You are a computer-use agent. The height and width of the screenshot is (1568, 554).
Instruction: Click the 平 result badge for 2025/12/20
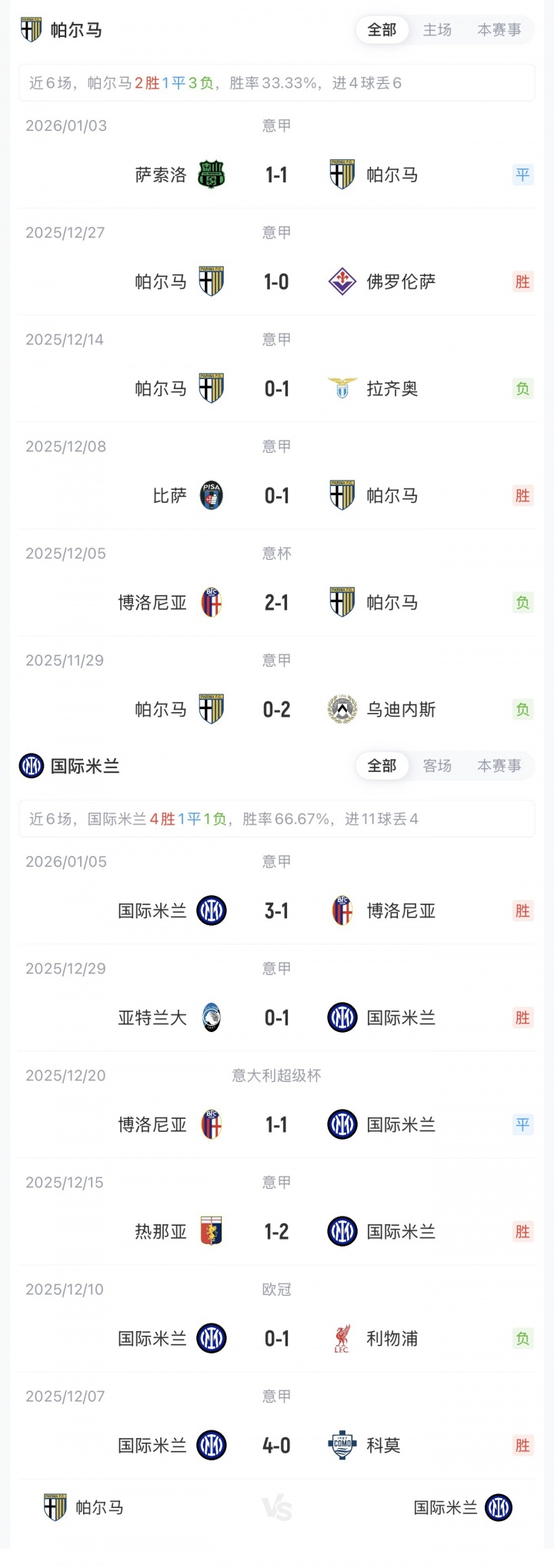[522, 1124]
